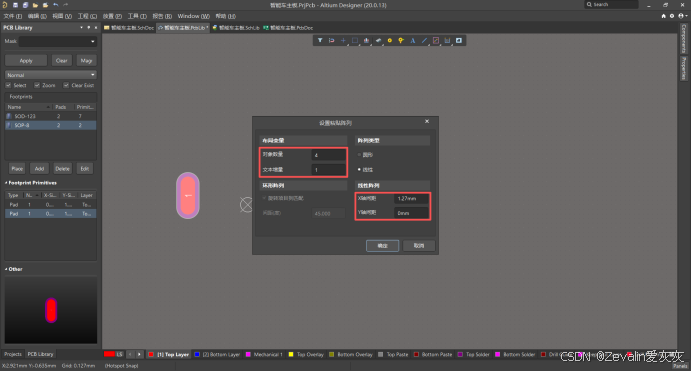The width and height of the screenshot is (692, 371).
Task: Click the yellow place via icon
Action: 390,41
